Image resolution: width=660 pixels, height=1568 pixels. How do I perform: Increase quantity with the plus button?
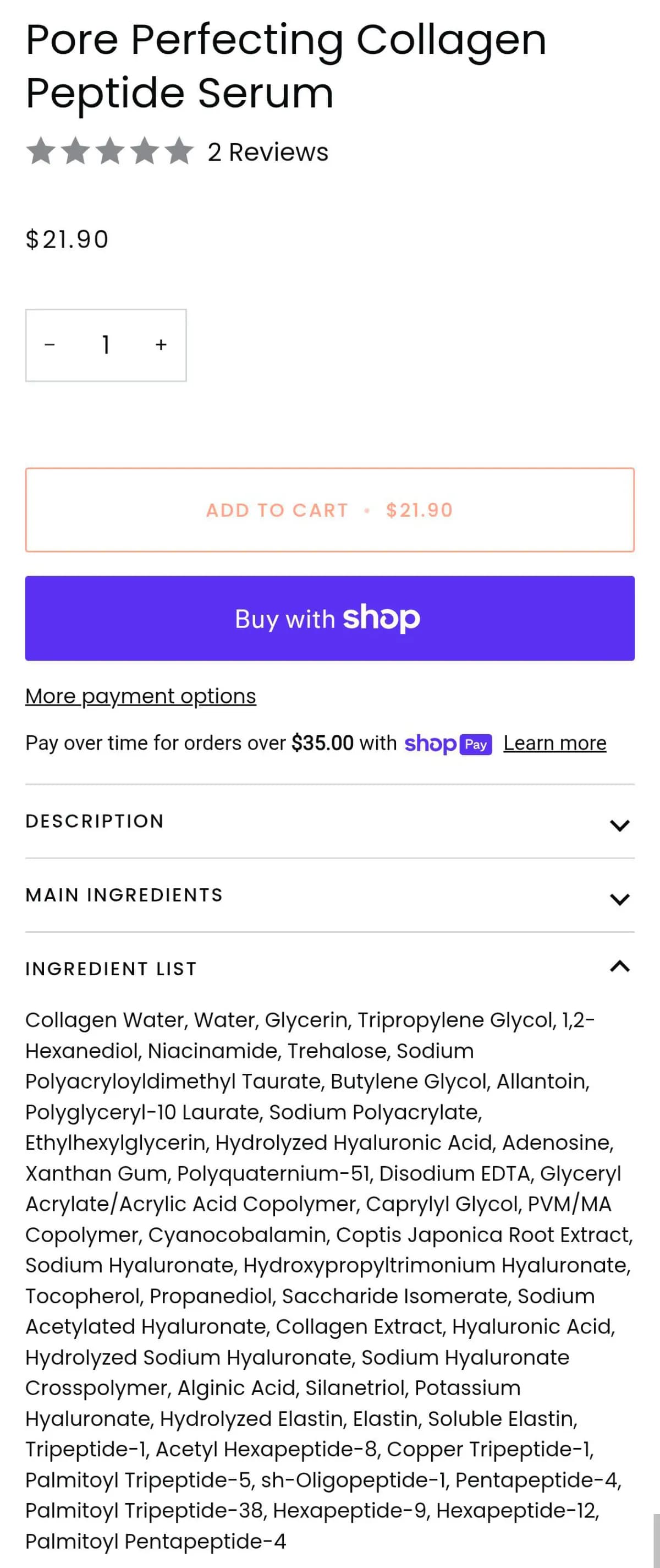pos(161,345)
